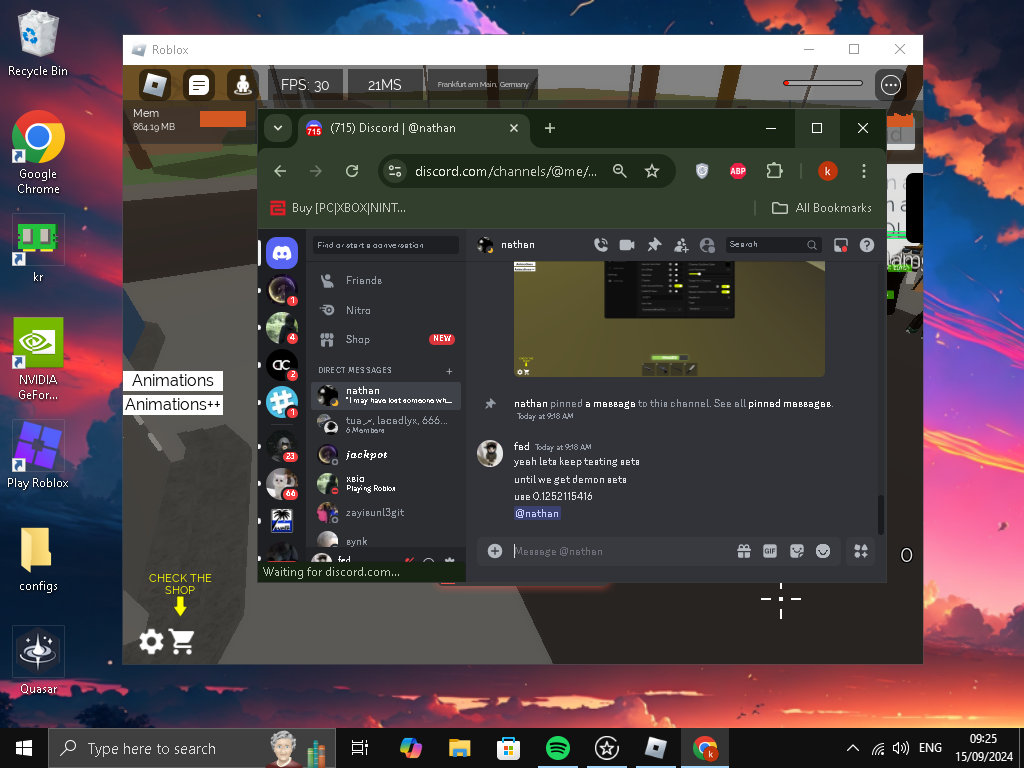
Task: Start a video call in Discord
Action: (x=627, y=245)
